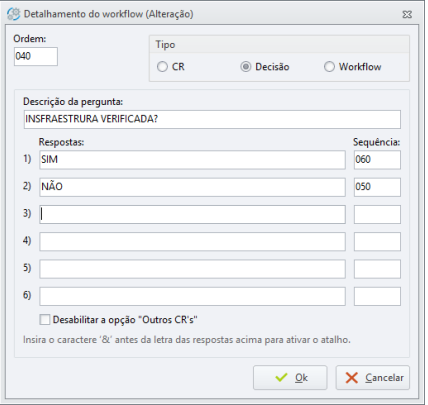The image size is (428, 405).
Task: Choose the Workflow type radio button
Action: (x=329, y=67)
